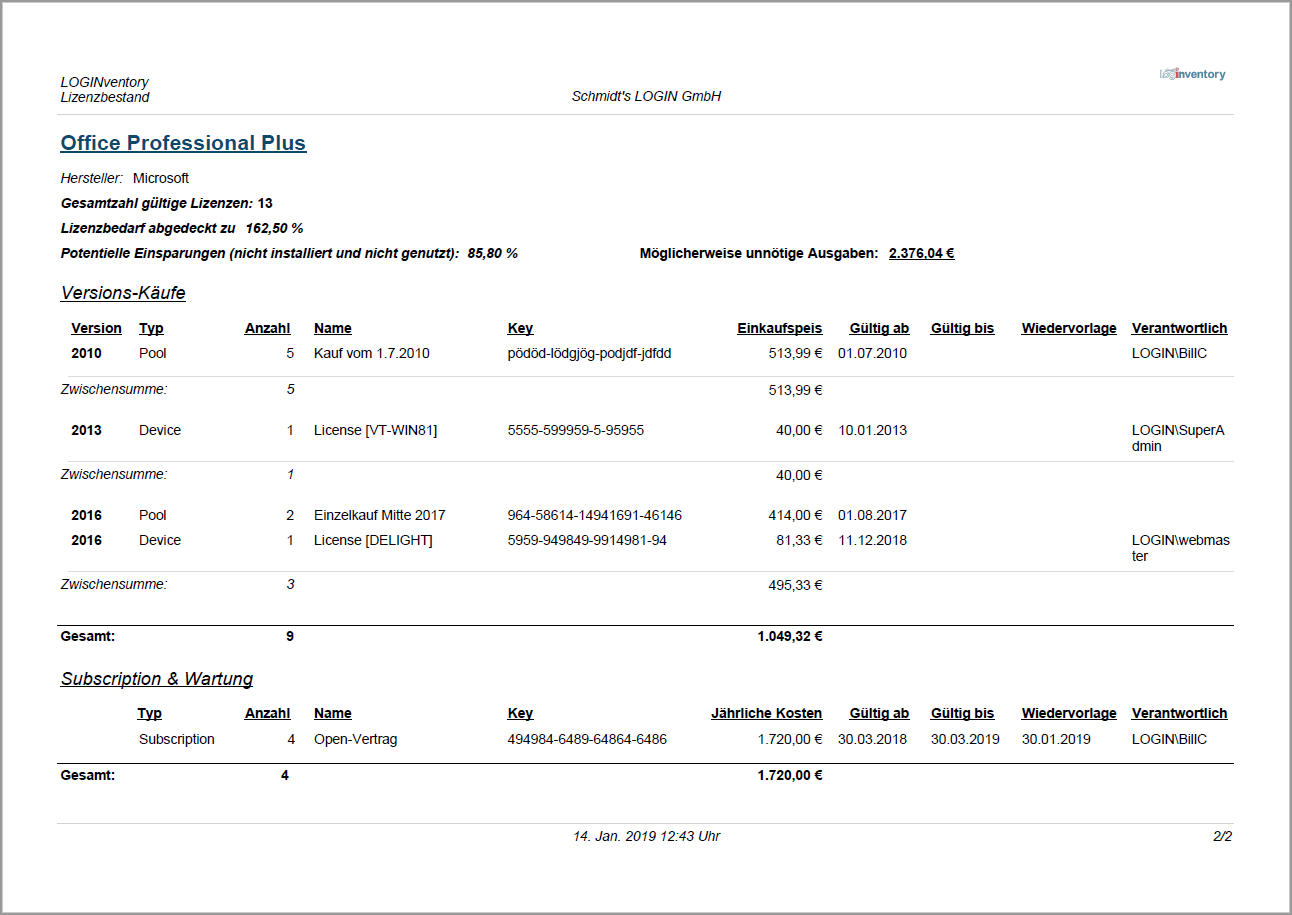Click the inventory logo in the header

[x=1192, y=74]
